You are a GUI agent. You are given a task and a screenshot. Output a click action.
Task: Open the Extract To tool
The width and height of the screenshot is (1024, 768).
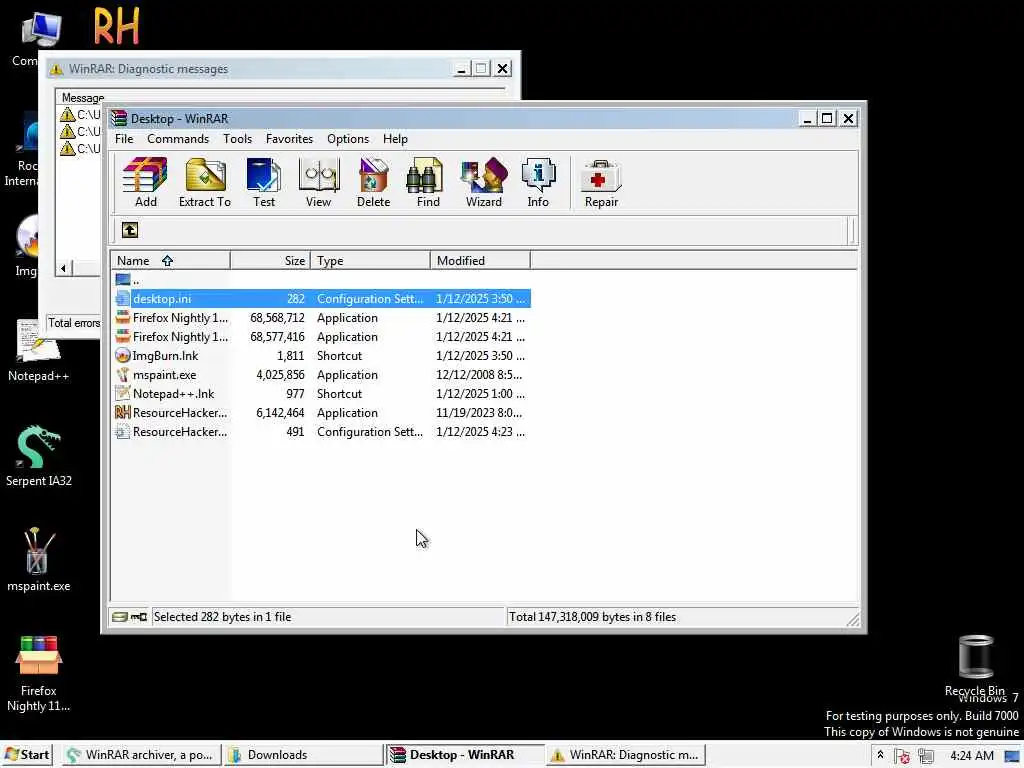(x=204, y=182)
